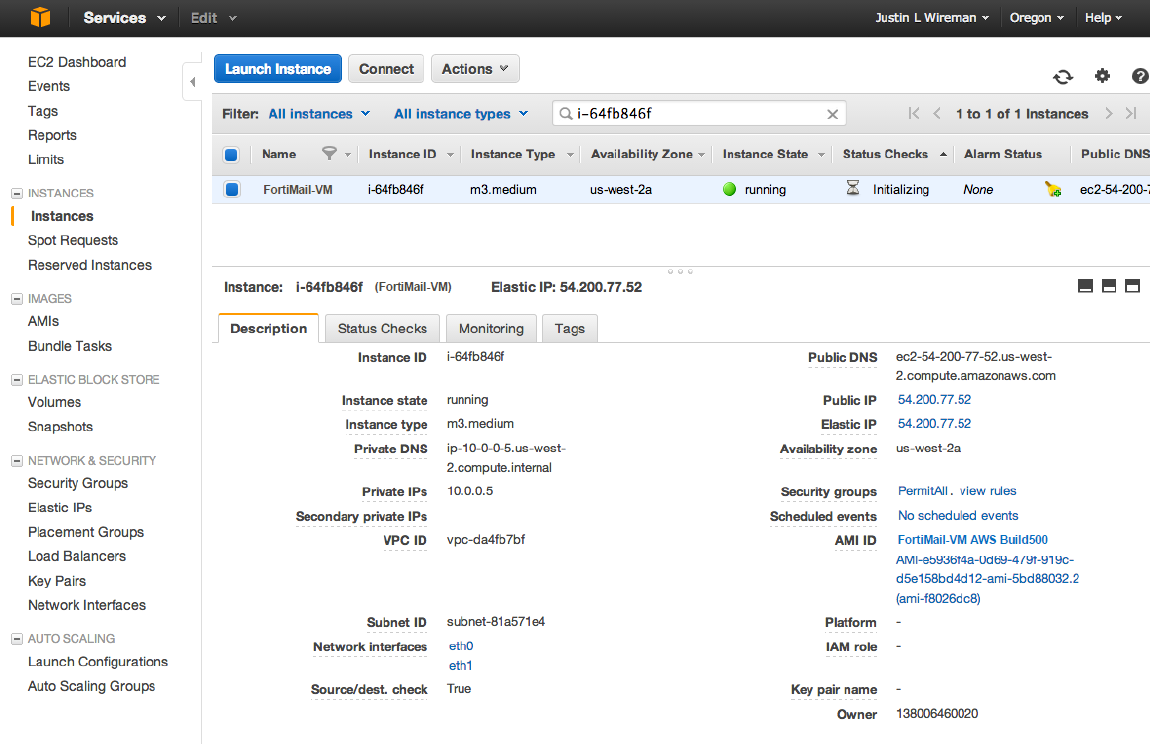Maximize the instance details pane
Viewport: 1150px width, 744px height.
[x=1132, y=286]
